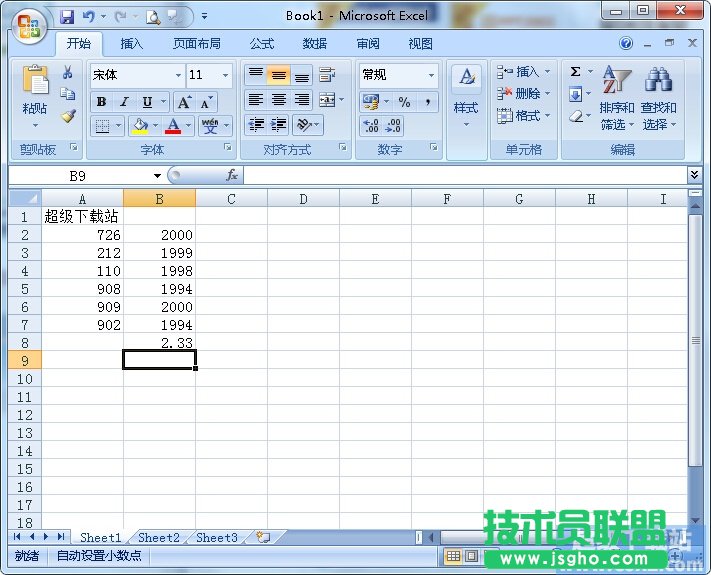
Task: Open the Sheet2 worksheet tab
Action: tap(158, 538)
